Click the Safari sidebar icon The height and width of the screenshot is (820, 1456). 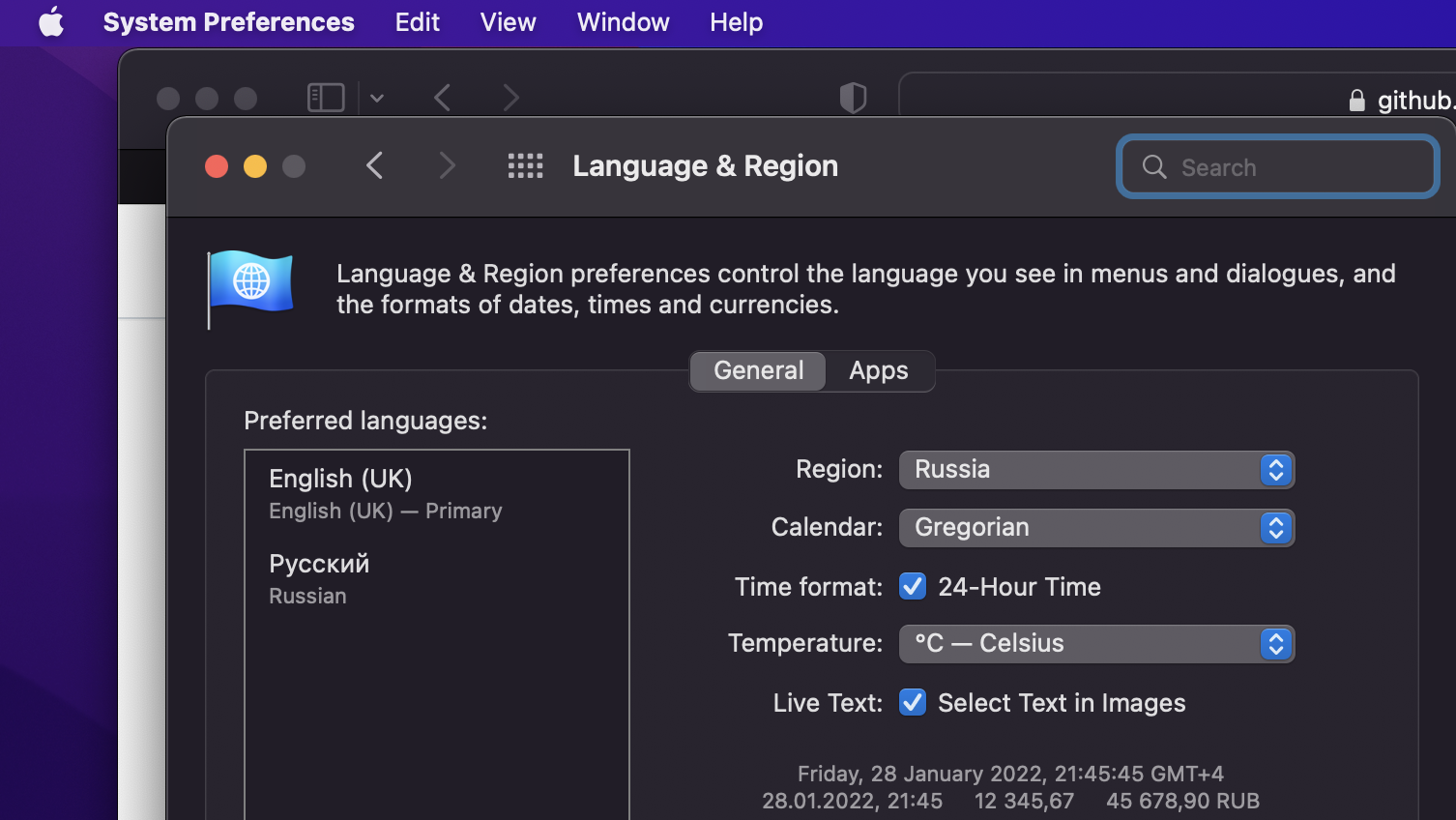(325, 97)
